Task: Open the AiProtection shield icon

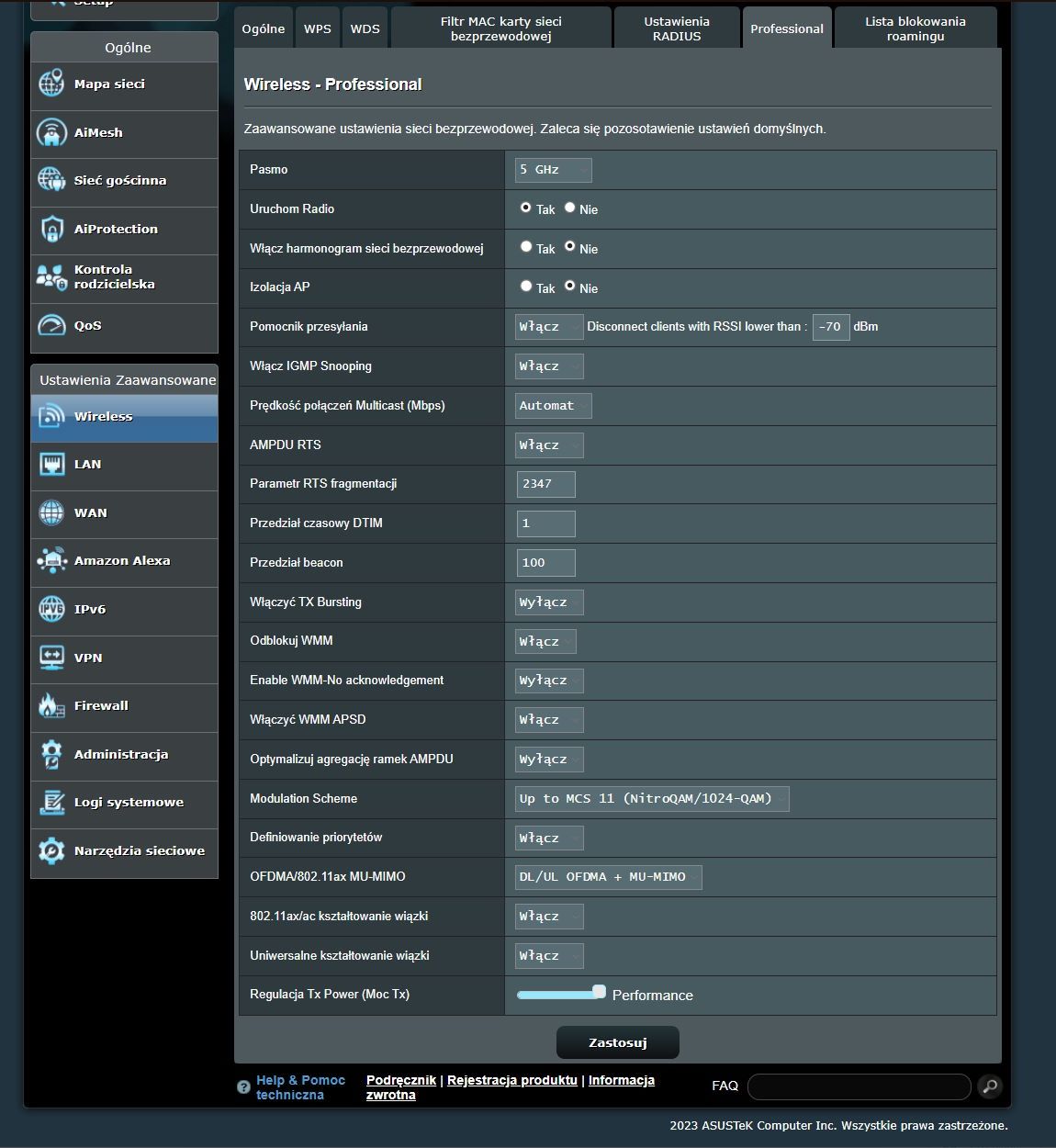Action: (x=51, y=229)
